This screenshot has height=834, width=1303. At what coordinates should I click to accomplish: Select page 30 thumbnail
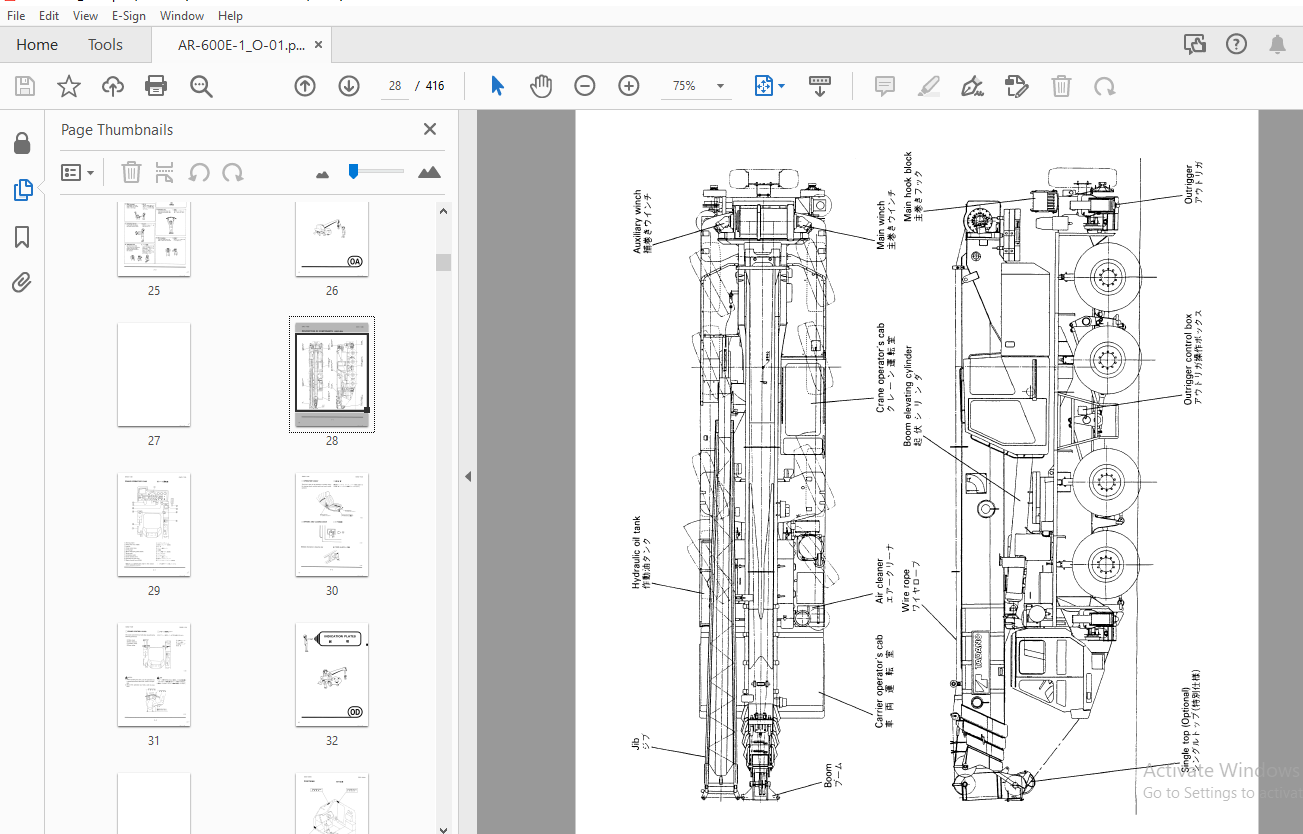pos(332,525)
